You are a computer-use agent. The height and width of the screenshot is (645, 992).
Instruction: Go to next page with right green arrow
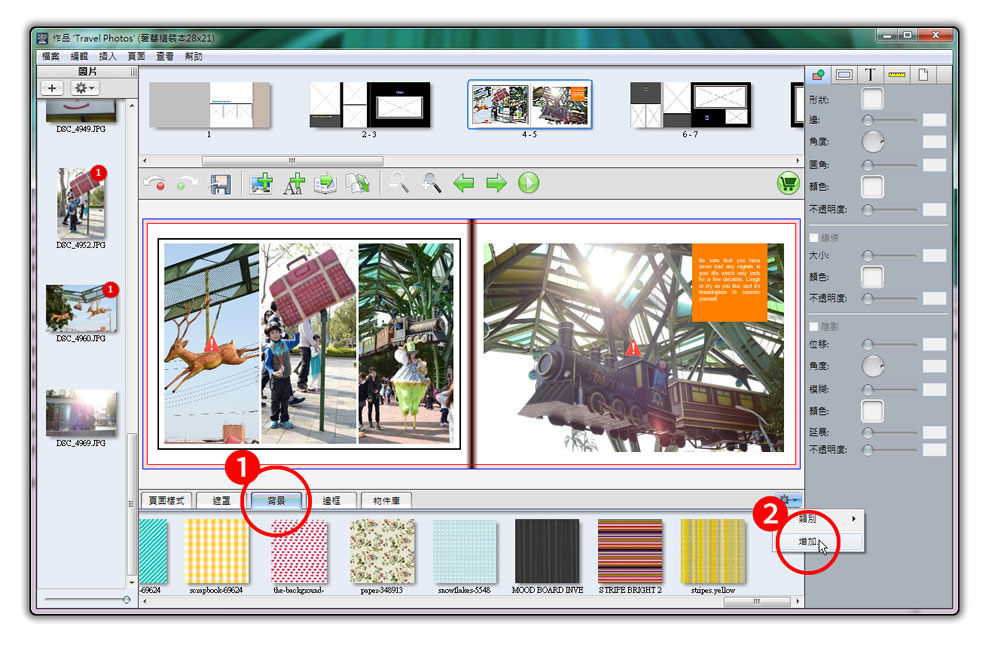(x=496, y=183)
